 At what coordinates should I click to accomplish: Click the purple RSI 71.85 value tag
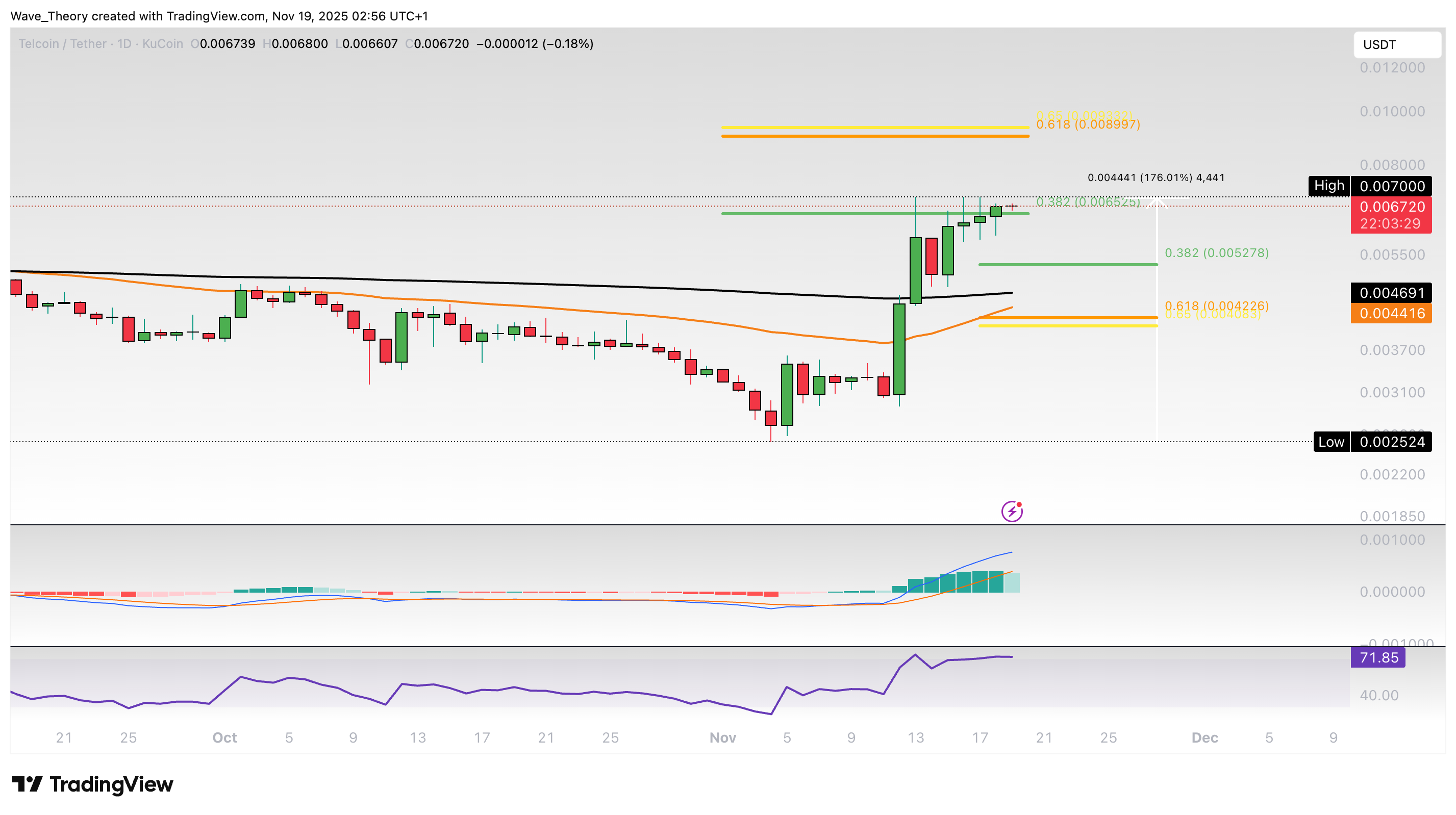(x=1377, y=657)
